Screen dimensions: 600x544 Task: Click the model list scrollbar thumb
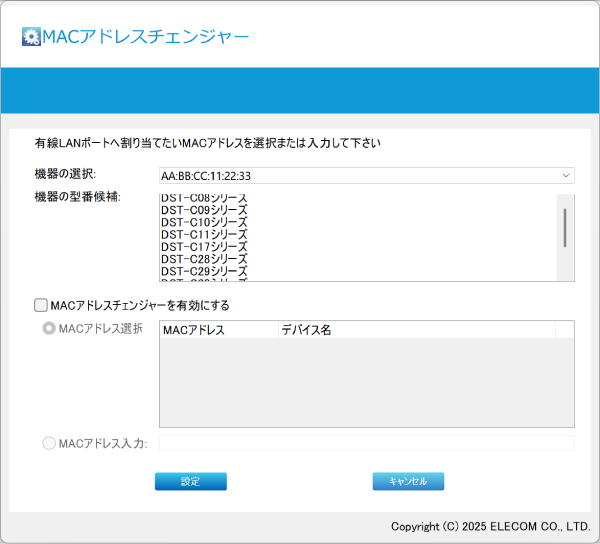point(566,227)
